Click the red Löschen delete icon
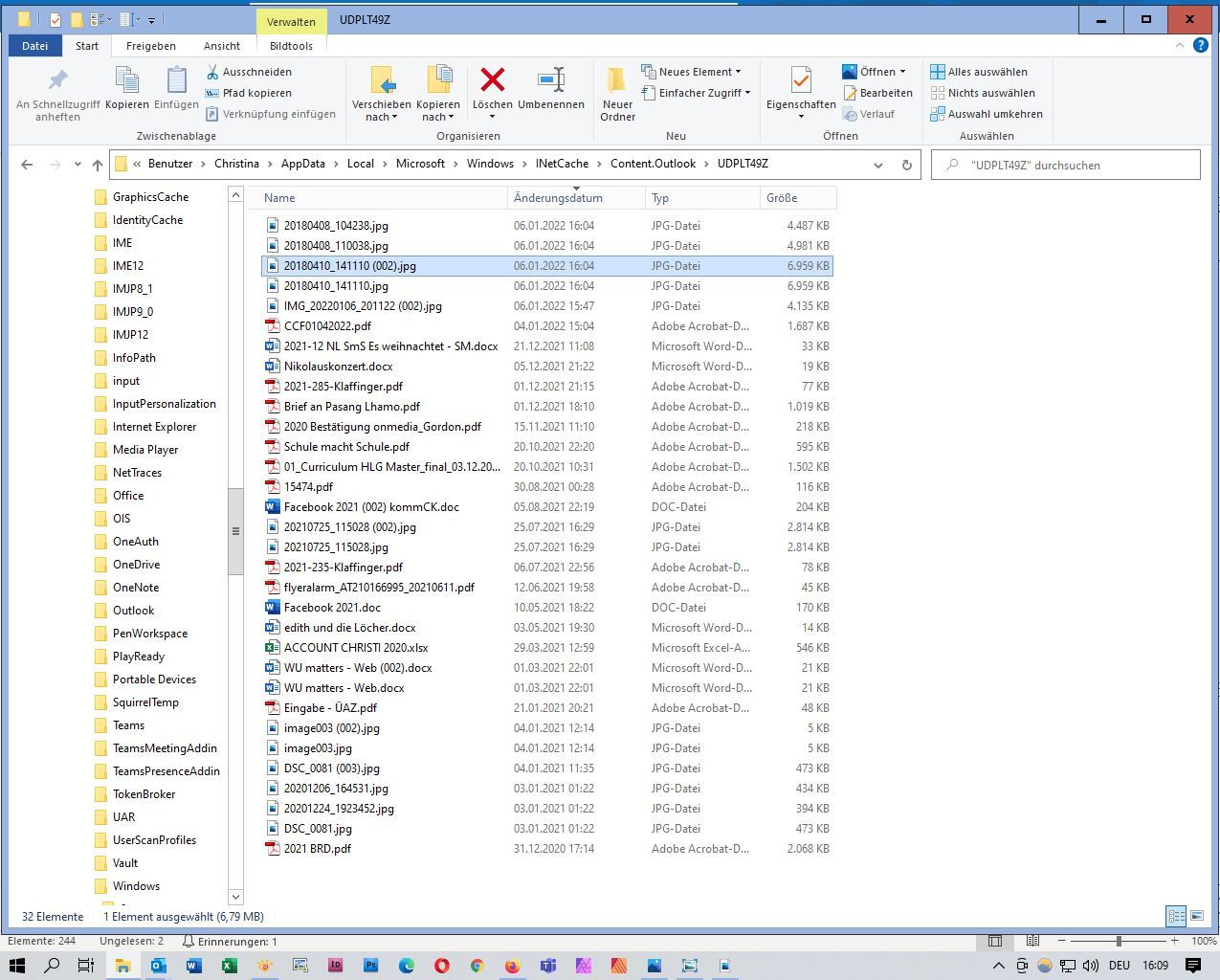Image resolution: width=1220 pixels, height=980 pixels. point(492,80)
